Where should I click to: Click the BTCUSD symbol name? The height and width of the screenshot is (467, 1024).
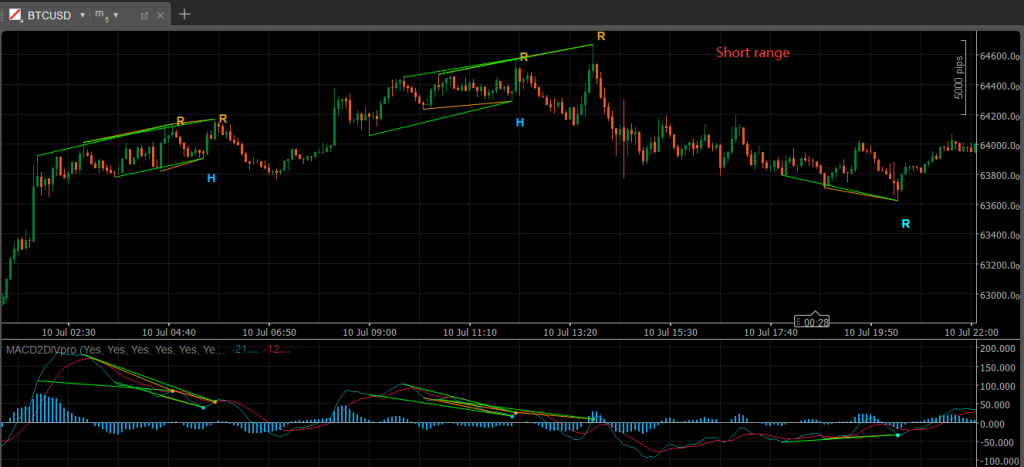tap(49, 14)
